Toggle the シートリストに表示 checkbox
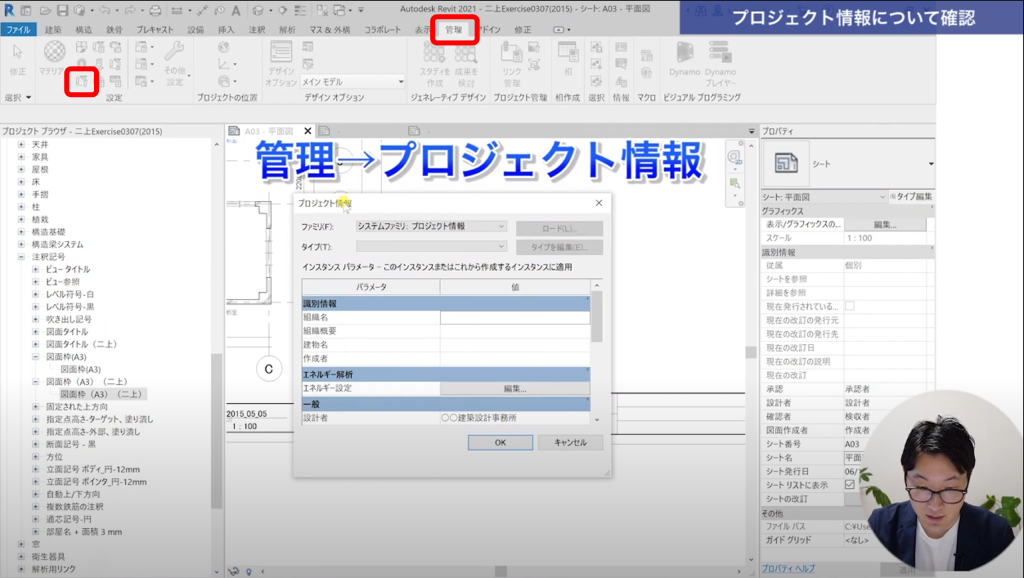 (850, 485)
